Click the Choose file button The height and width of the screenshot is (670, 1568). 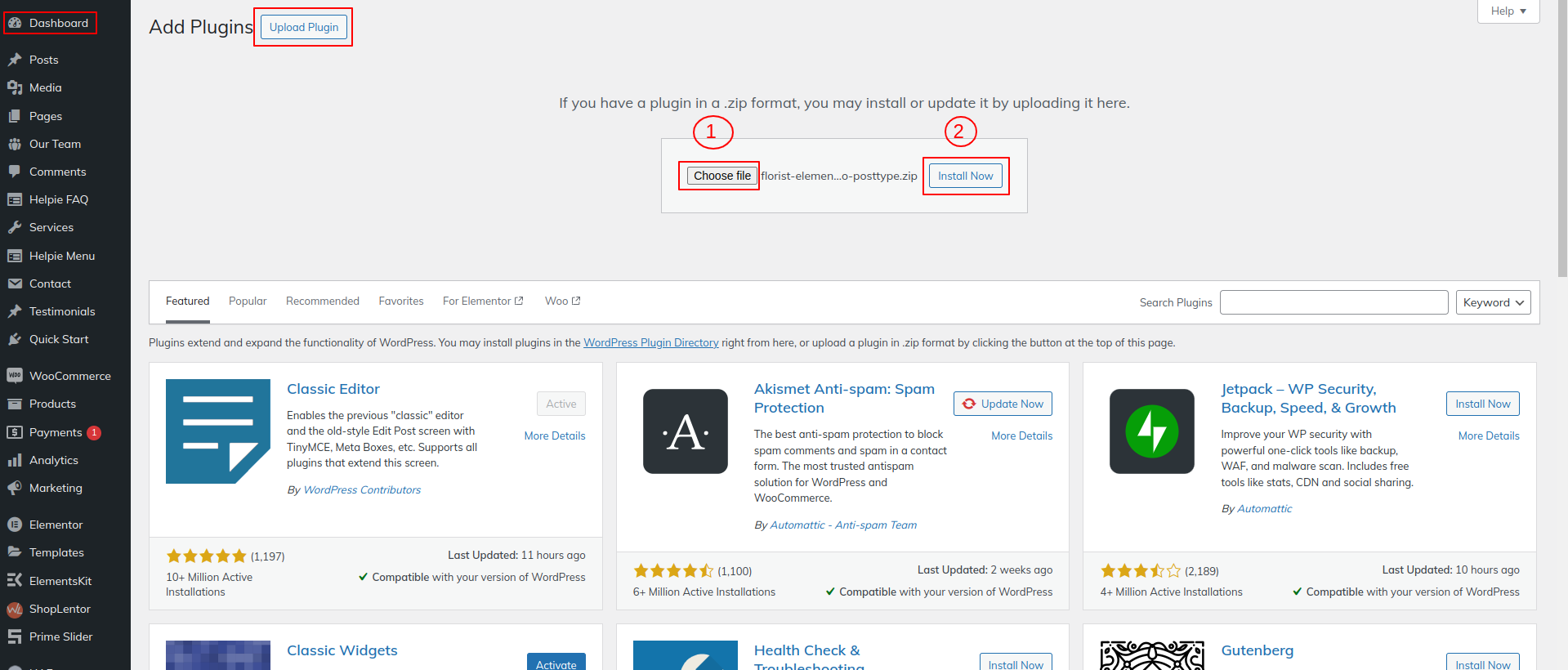coord(722,176)
